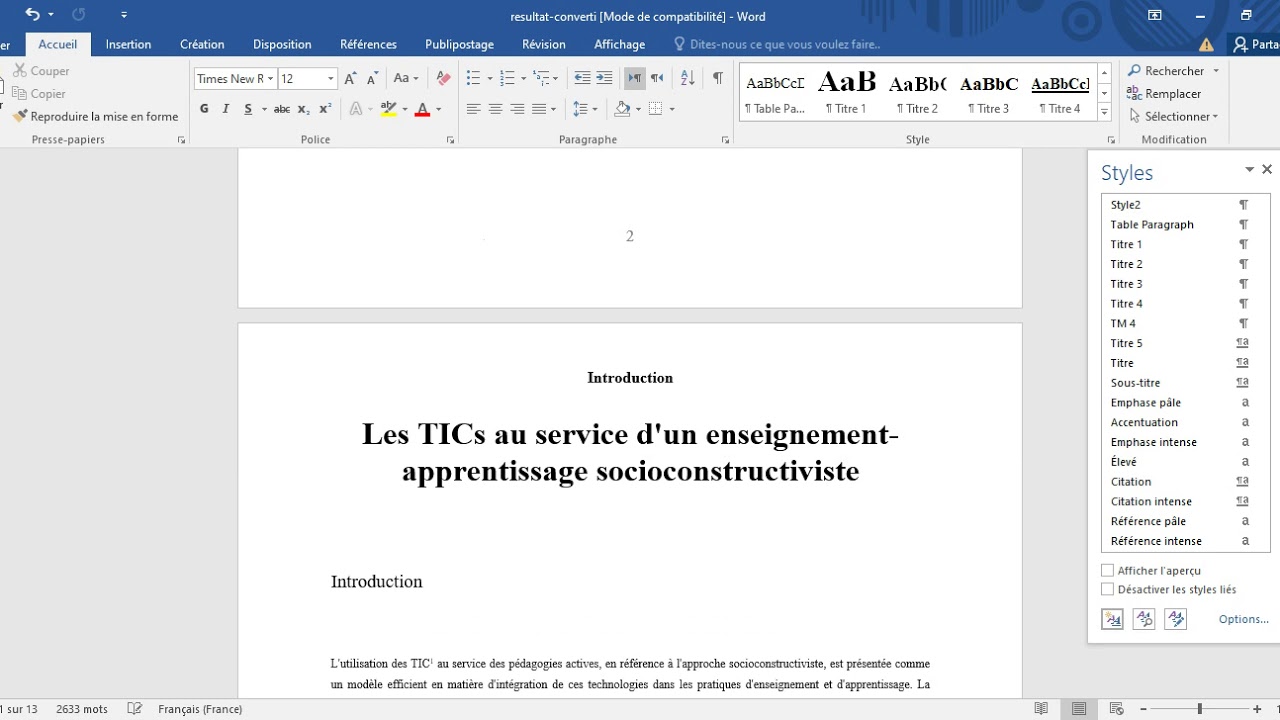
Task: Increase paragraph indent
Action: click(x=604, y=78)
